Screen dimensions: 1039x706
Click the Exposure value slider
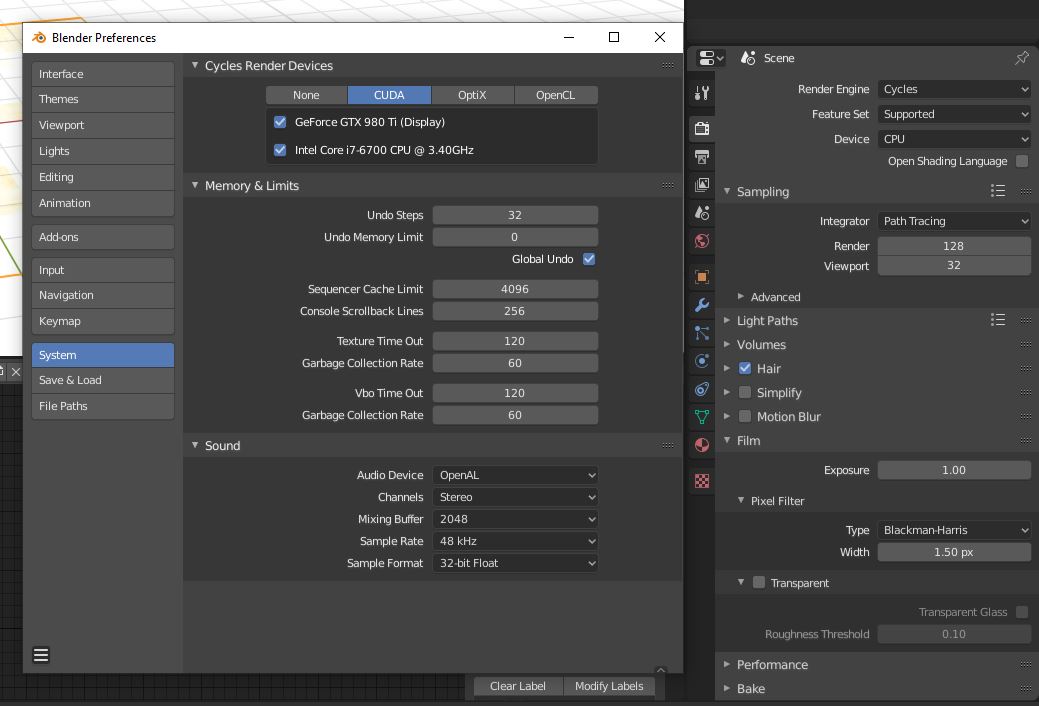point(954,470)
